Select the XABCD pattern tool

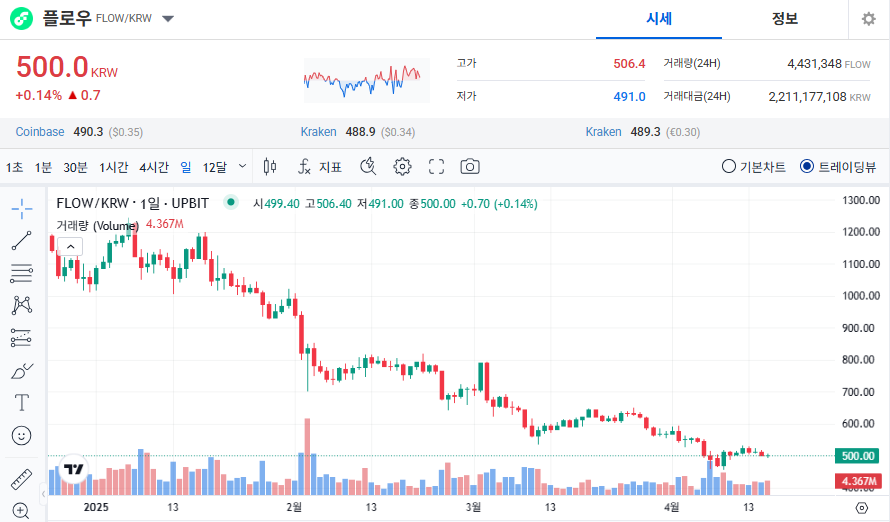click(x=22, y=305)
